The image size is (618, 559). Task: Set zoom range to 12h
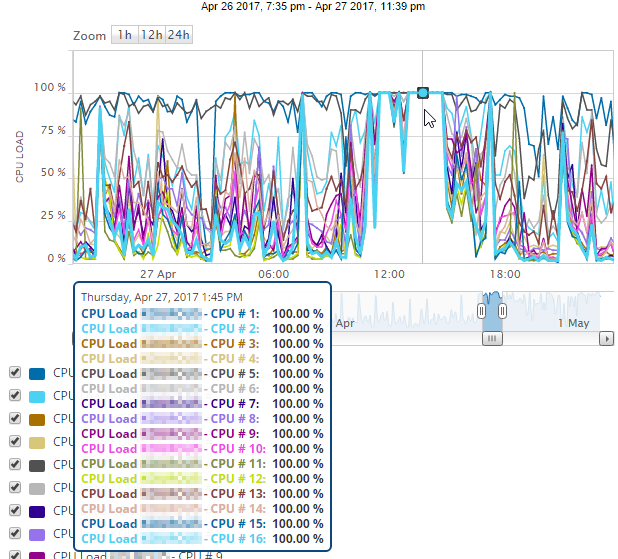point(152,35)
